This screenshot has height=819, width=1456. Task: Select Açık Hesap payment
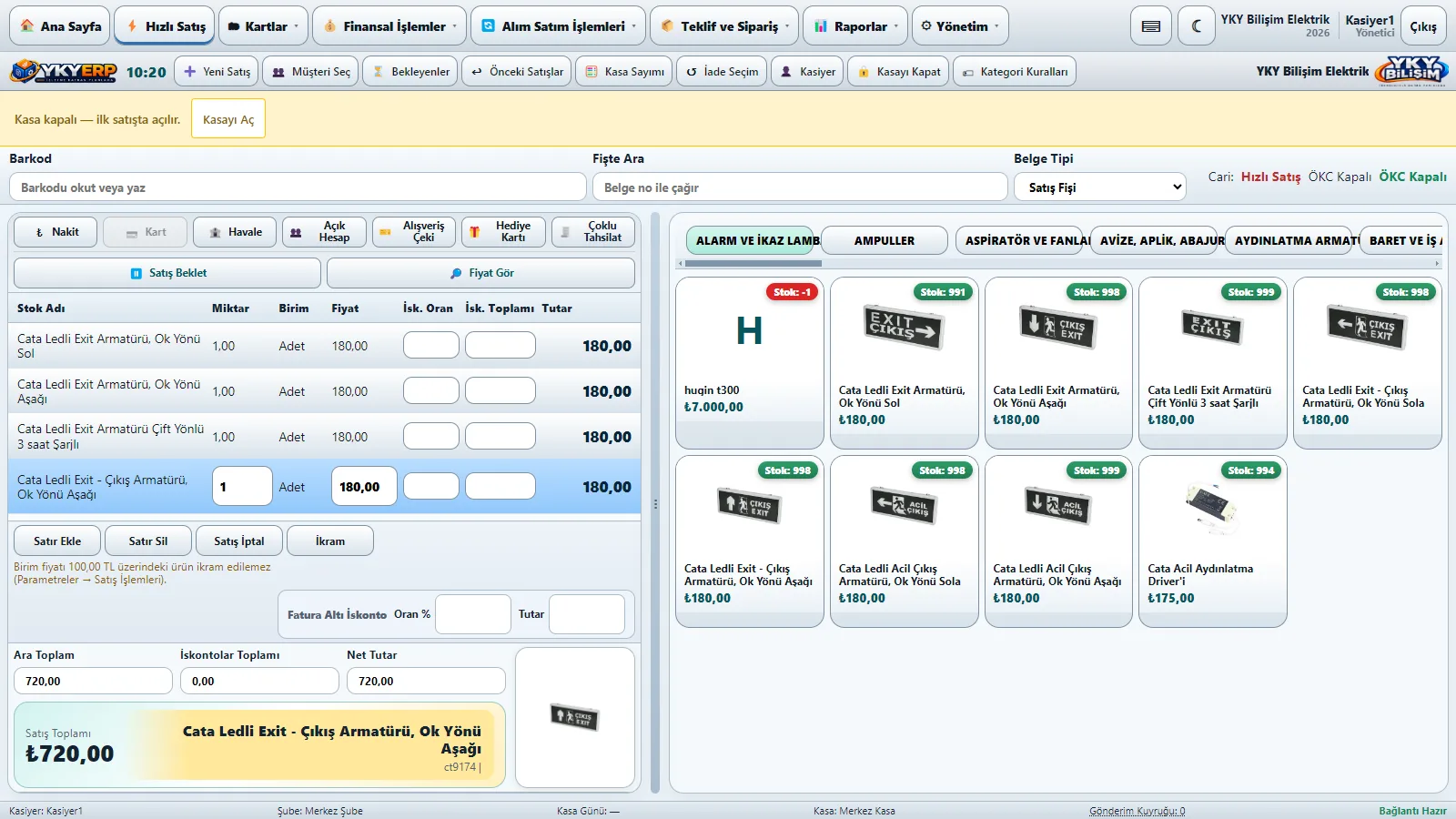tap(325, 232)
